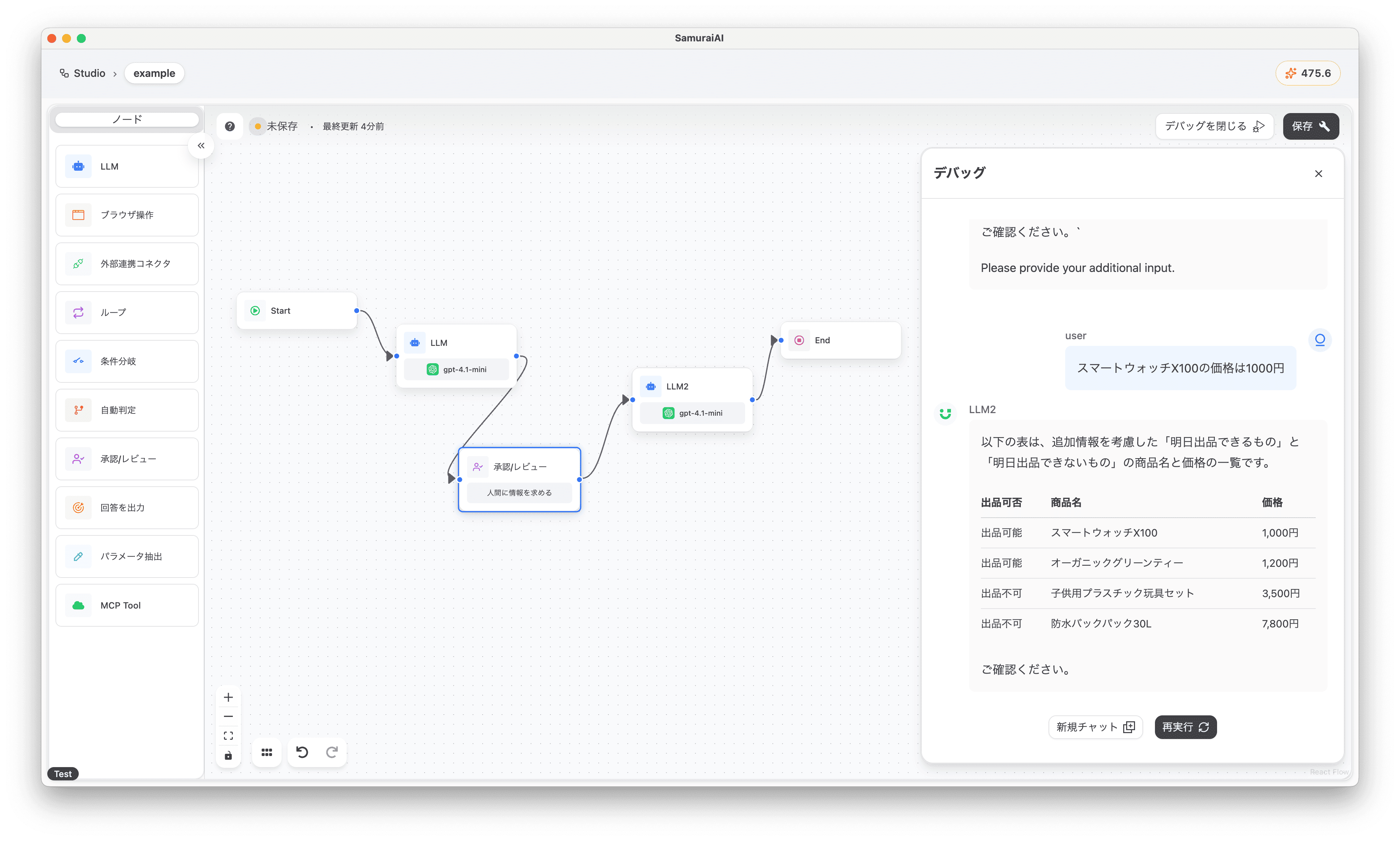This screenshot has height=841, width=1400.
Task: Close the デバッグ panel with X
Action: [x=1318, y=173]
